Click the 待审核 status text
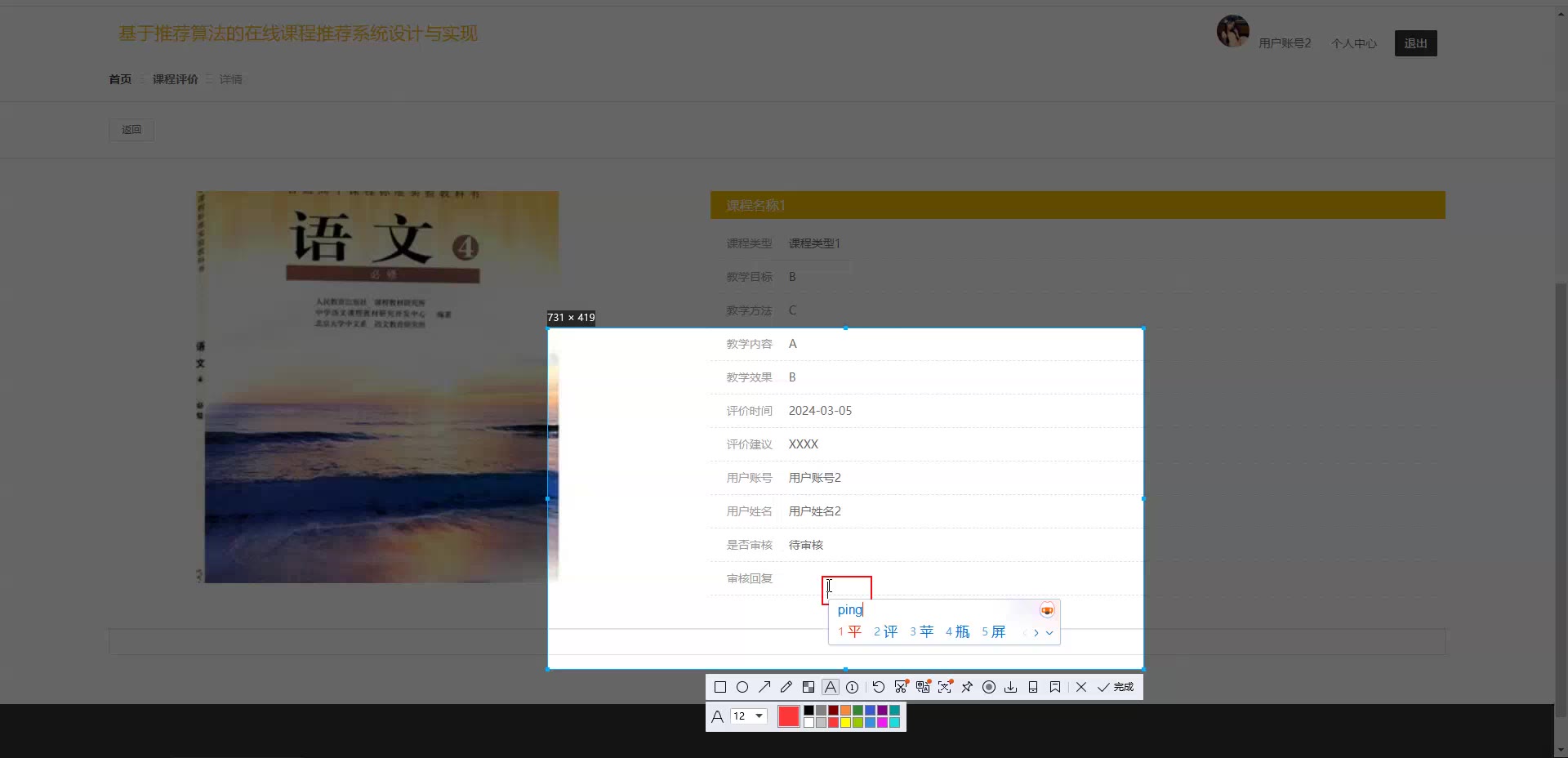The image size is (1568, 758). [805, 545]
